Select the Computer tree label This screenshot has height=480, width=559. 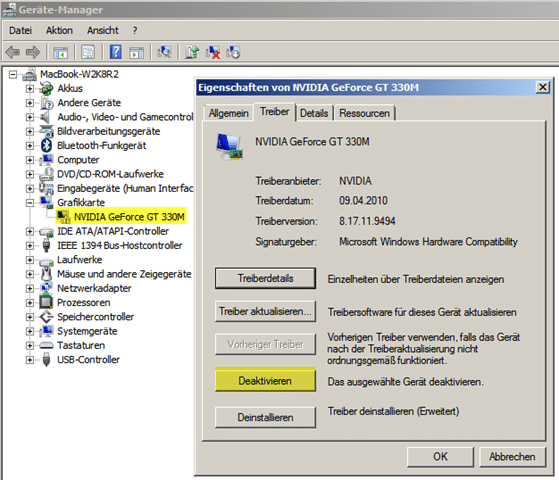[78, 160]
